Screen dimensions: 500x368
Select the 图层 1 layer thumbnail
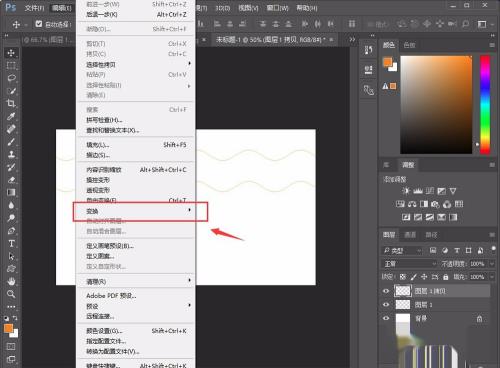click(403, 305)
